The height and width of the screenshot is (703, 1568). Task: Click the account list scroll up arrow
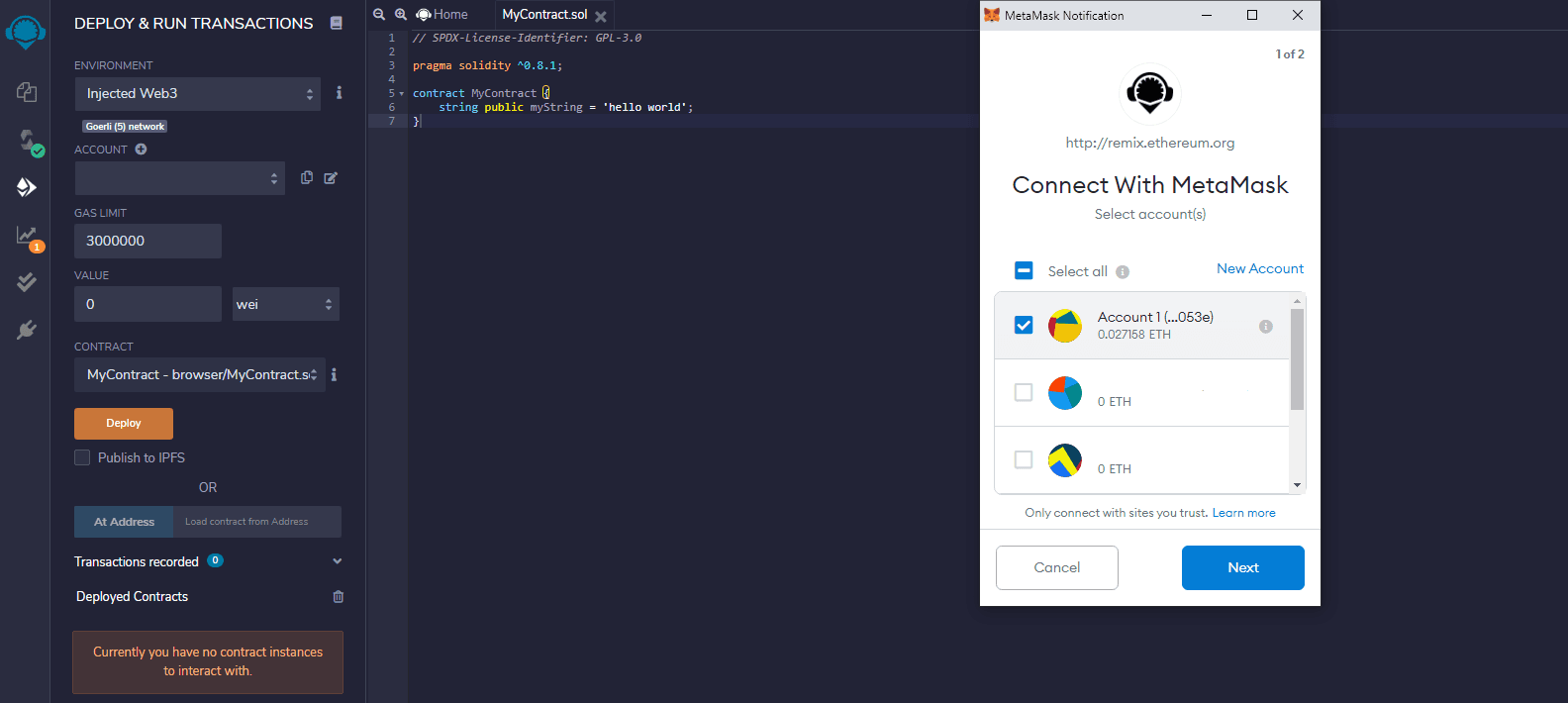point(1297,300)
